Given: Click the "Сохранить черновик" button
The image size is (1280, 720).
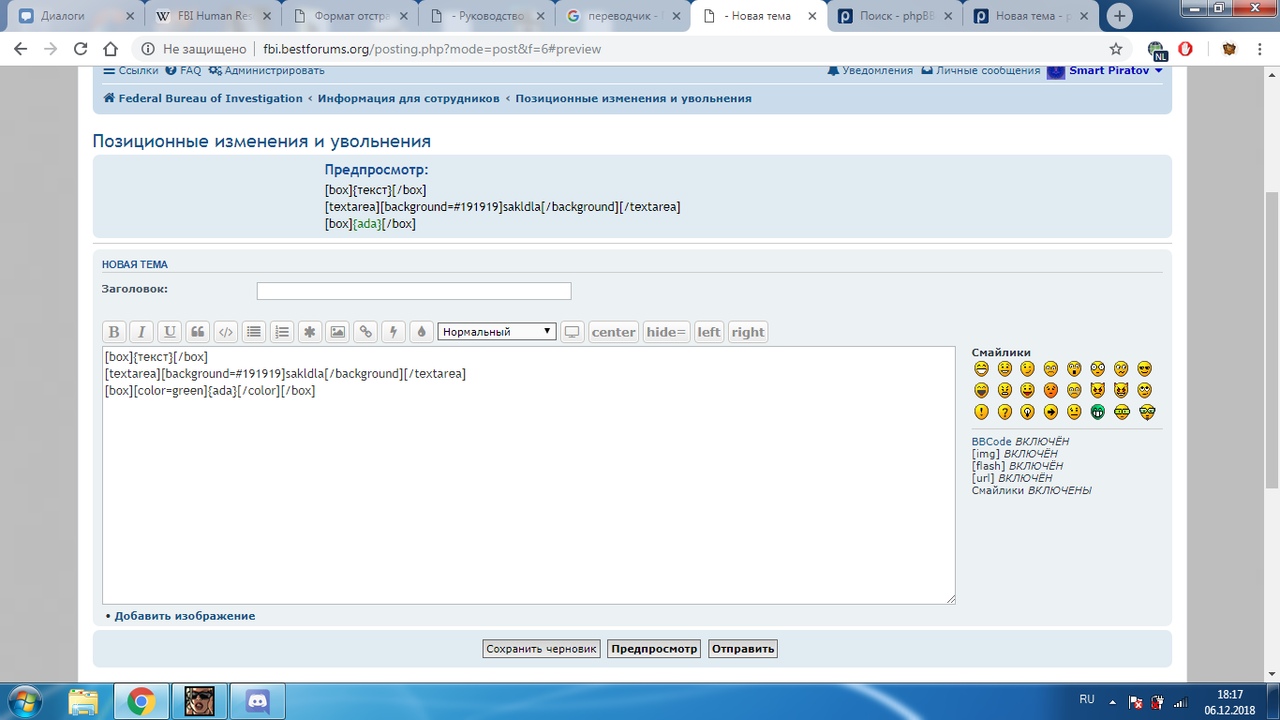Looking at the screenshot, I should coord(541,649).
